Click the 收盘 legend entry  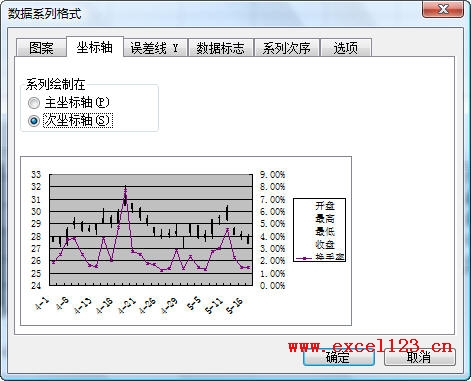point(325,244)
